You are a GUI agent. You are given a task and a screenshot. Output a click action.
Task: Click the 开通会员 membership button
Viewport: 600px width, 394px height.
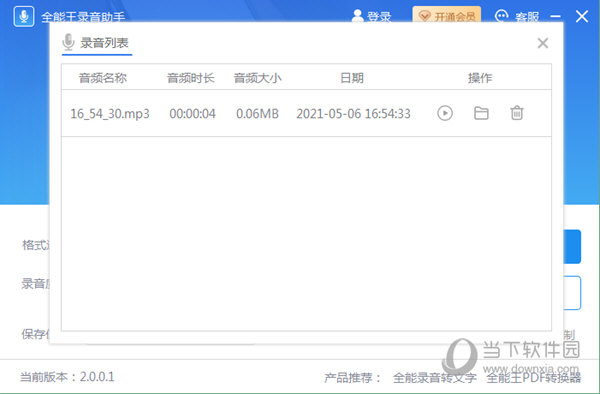point(447,15)
